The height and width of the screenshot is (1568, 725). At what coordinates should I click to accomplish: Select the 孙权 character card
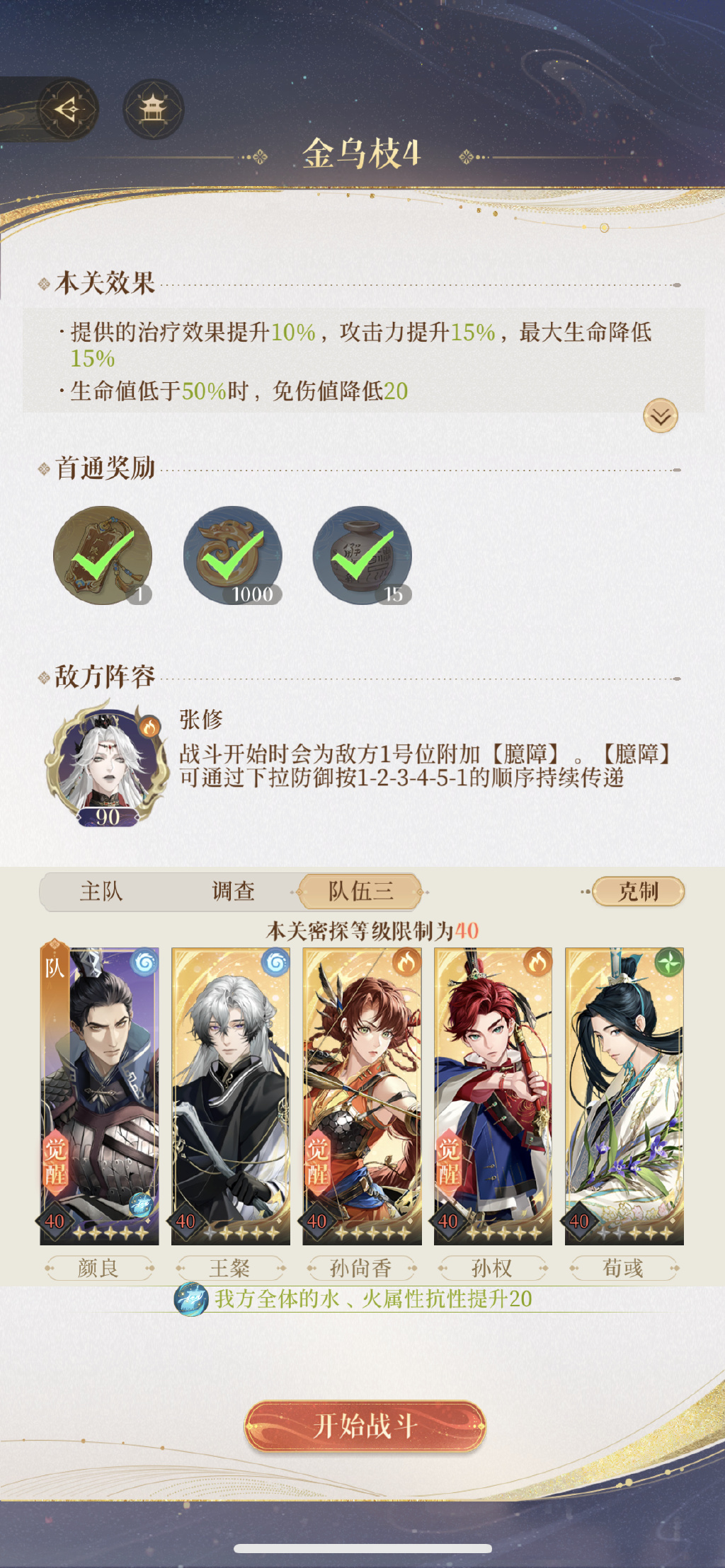493,1096
